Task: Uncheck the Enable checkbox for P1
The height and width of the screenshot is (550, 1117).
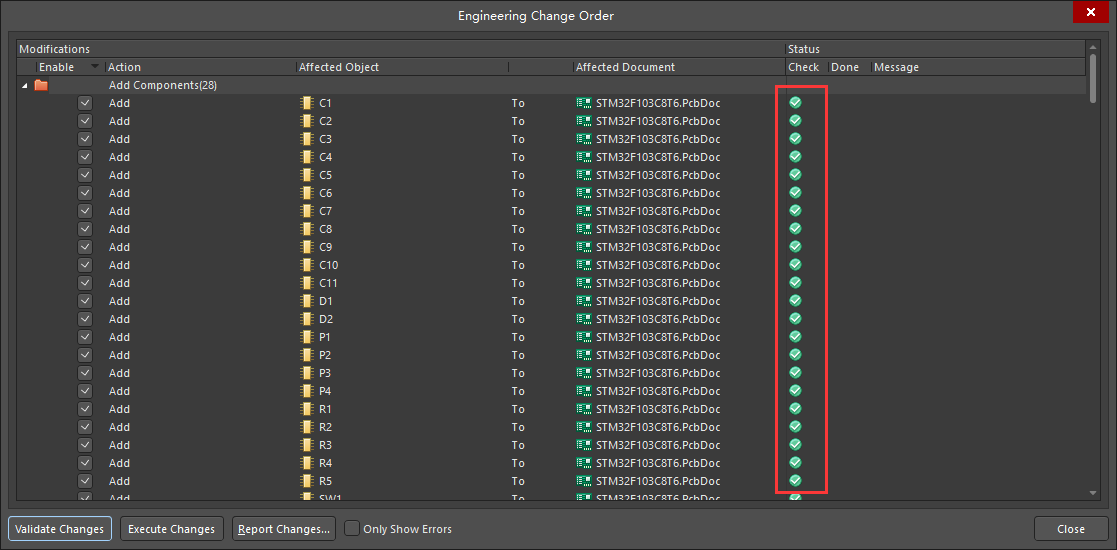Action: (x=85, y=337)
